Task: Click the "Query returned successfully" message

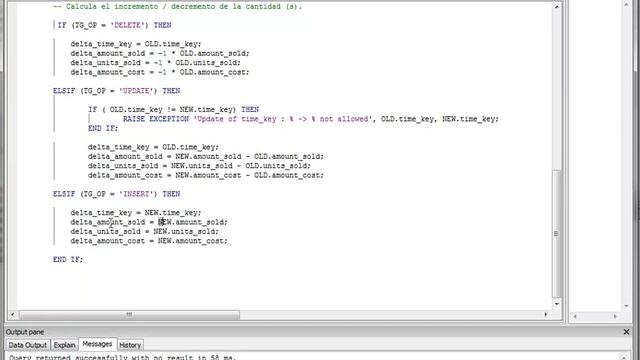Action: coord(122,357)
